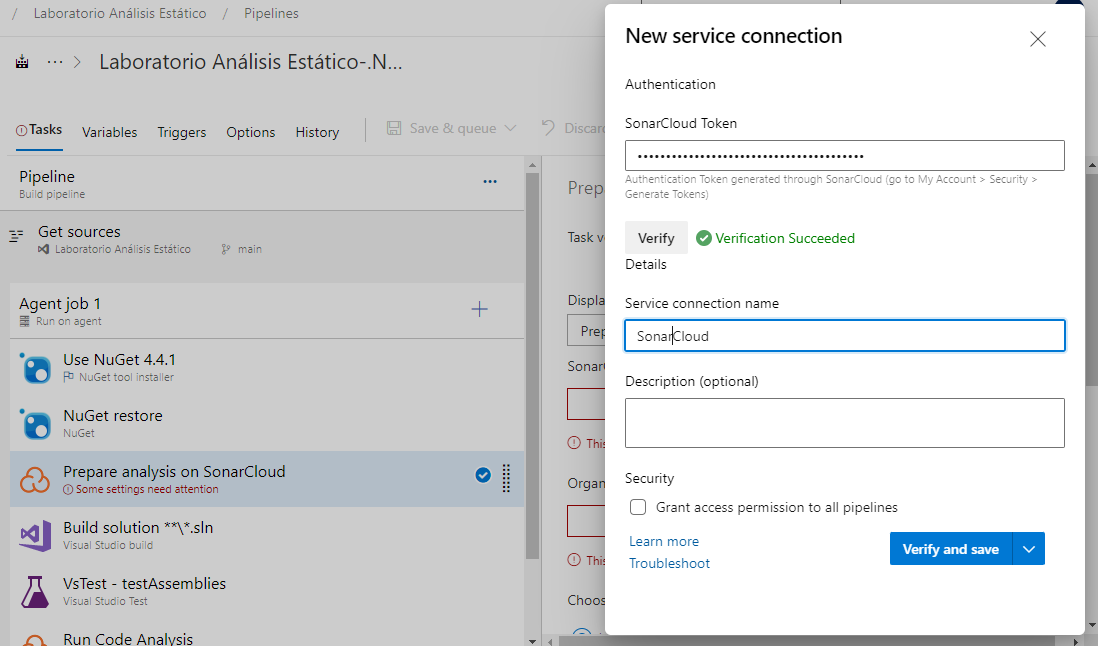This screenshot has height=646, width=1098.
Task: Click the SonarCloud prepare analysis icon
Action: coord(35,480)
